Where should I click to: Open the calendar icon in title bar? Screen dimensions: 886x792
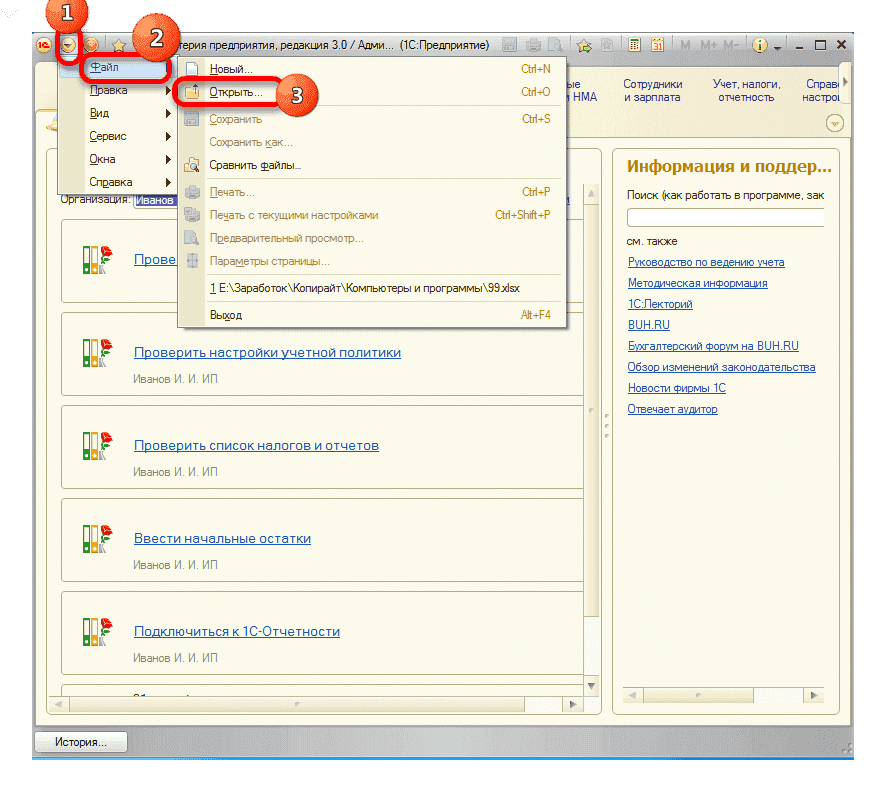click(x=657, y=45)
